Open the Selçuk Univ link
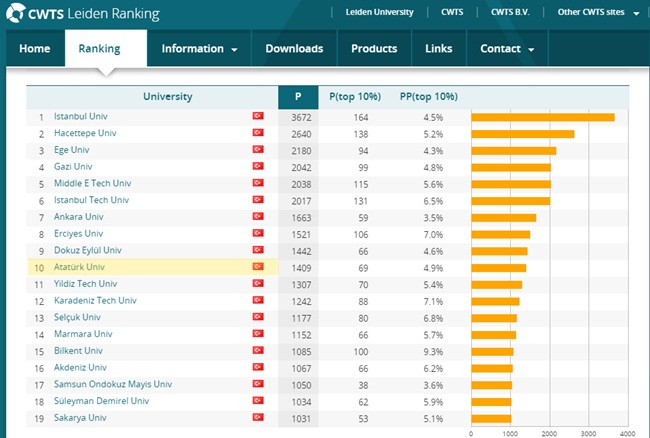 (x=77, y=317)
